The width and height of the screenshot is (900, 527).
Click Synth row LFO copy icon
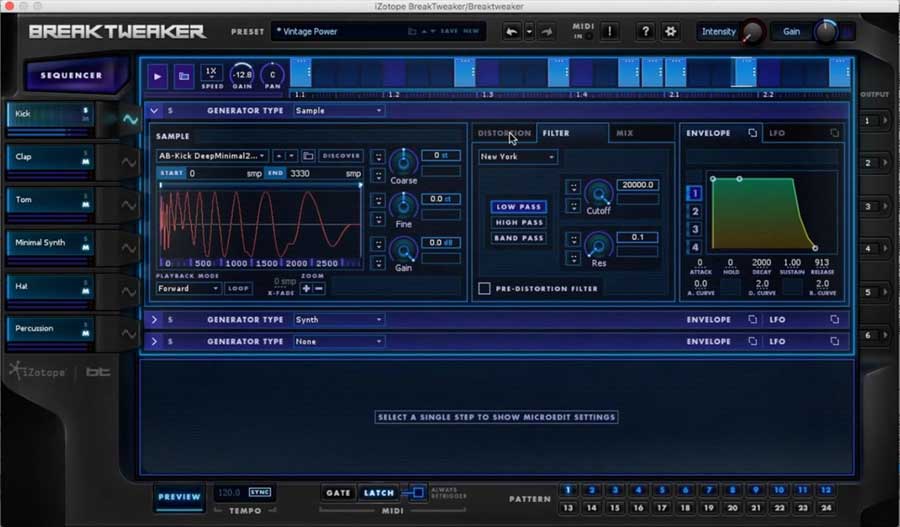point(834,319)
